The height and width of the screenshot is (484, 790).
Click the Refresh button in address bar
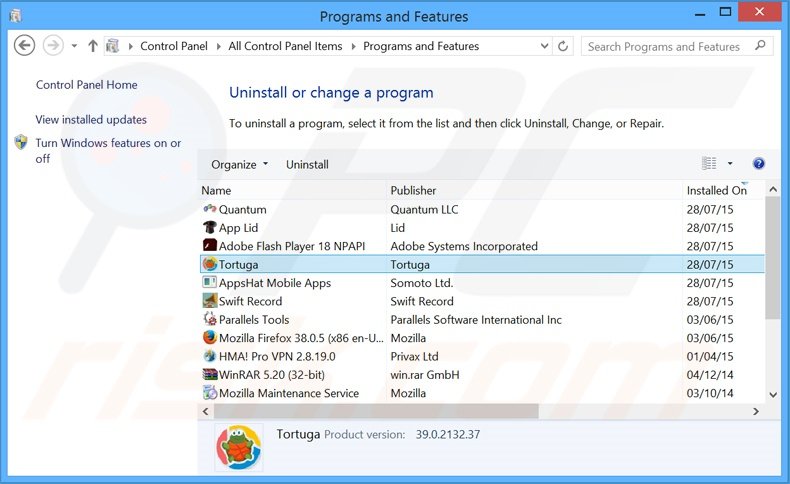point(564,46)
